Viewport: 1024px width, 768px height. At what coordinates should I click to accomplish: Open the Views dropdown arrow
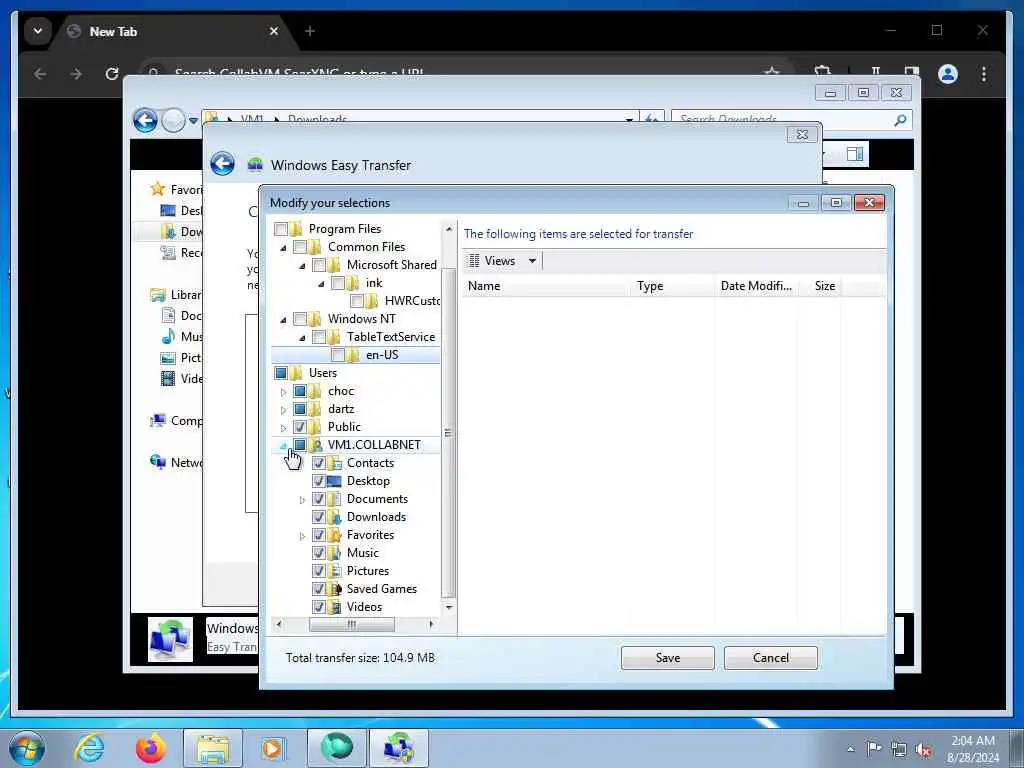click(x=532, y=261)
